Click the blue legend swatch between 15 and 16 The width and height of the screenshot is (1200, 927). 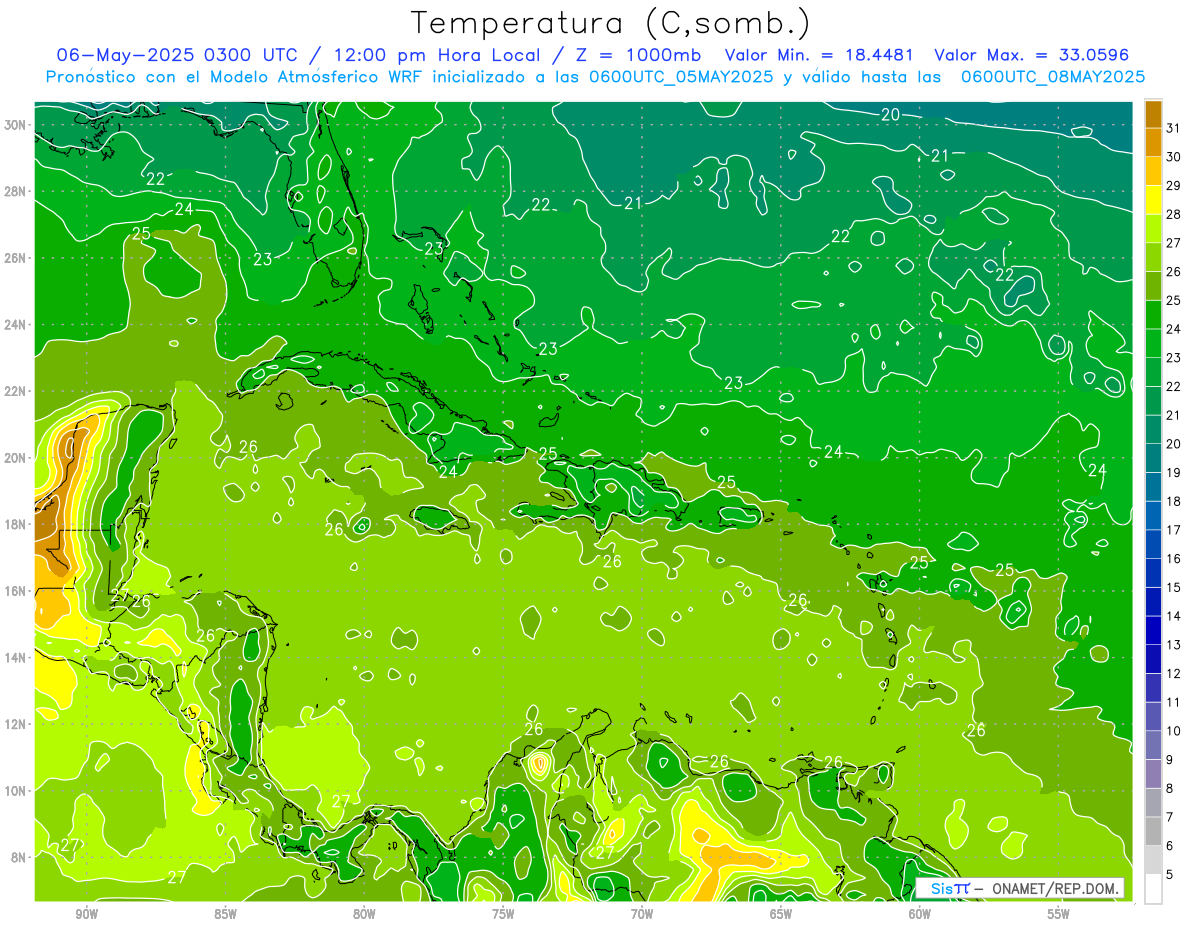point(1153,573)
